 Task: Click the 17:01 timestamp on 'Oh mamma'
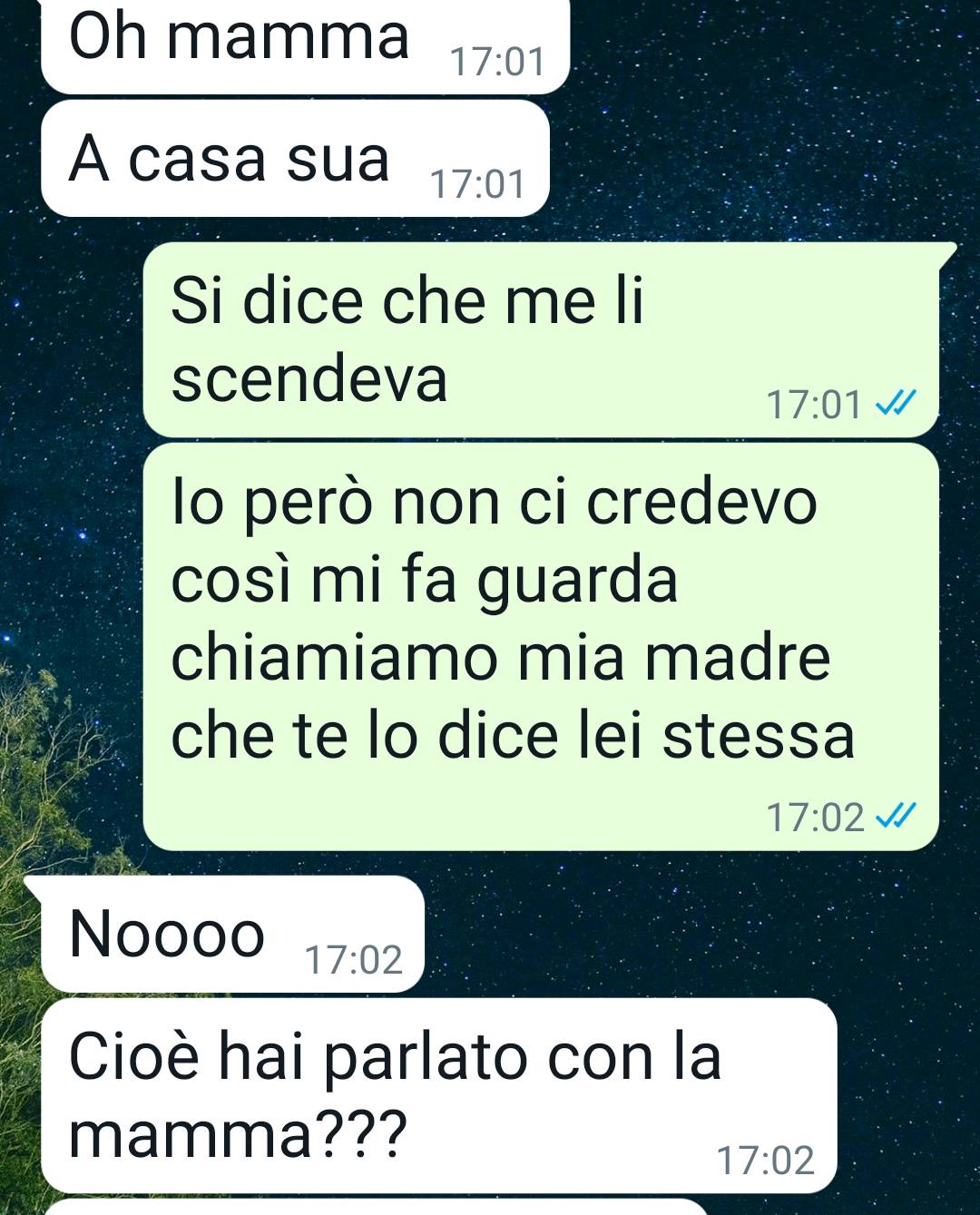point(497,62)
